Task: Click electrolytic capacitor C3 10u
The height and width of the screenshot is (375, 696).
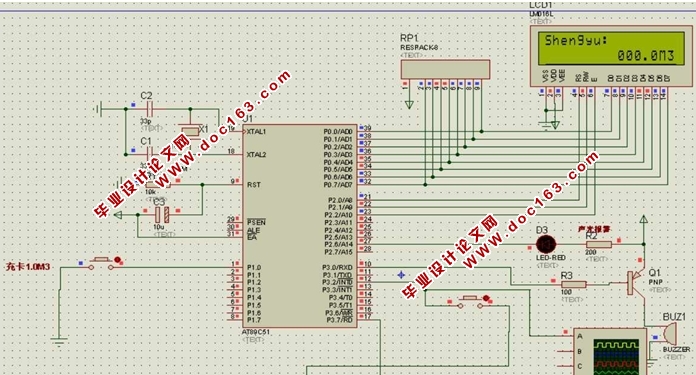Action: tap(162, 215)
